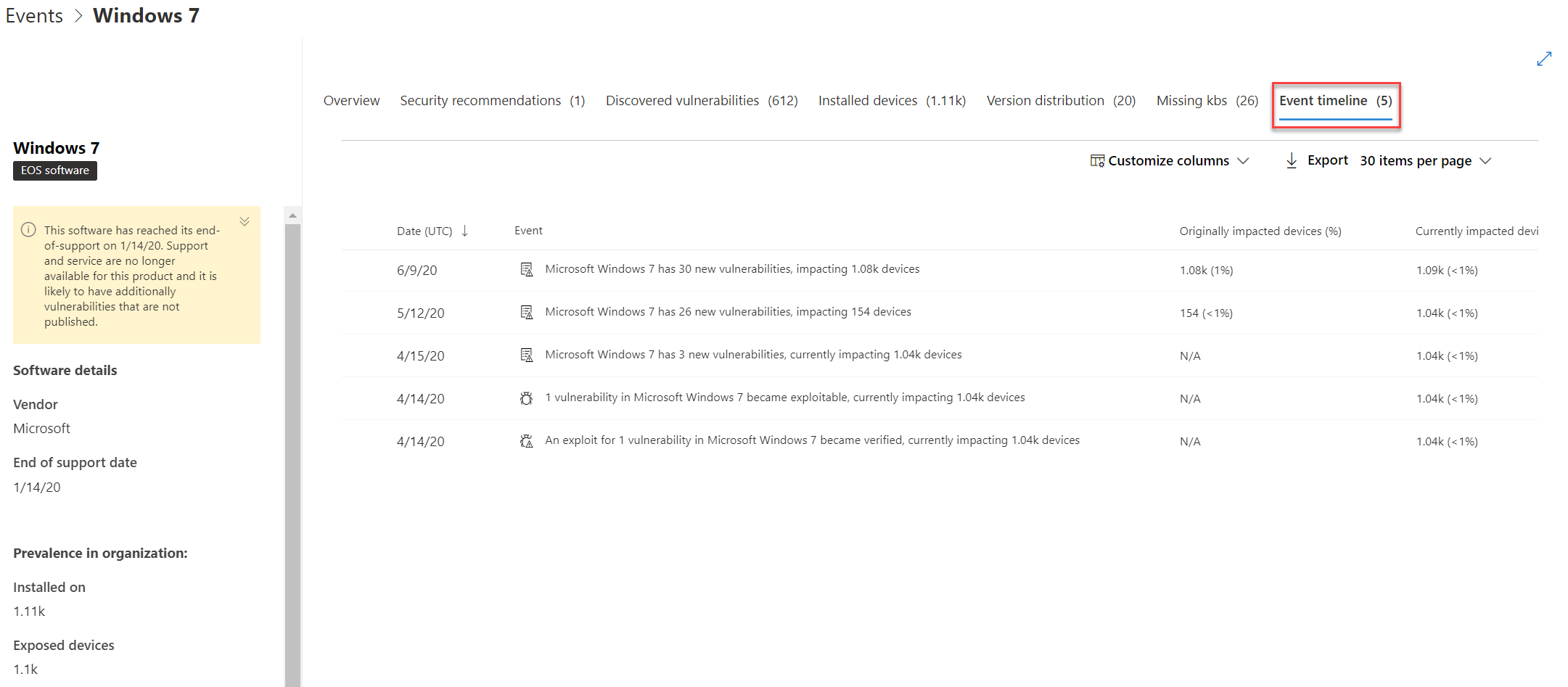This screenshot has width=1568, height=687.
Task: Click the verified exploit icon in last row
Action: coord(527,441)
